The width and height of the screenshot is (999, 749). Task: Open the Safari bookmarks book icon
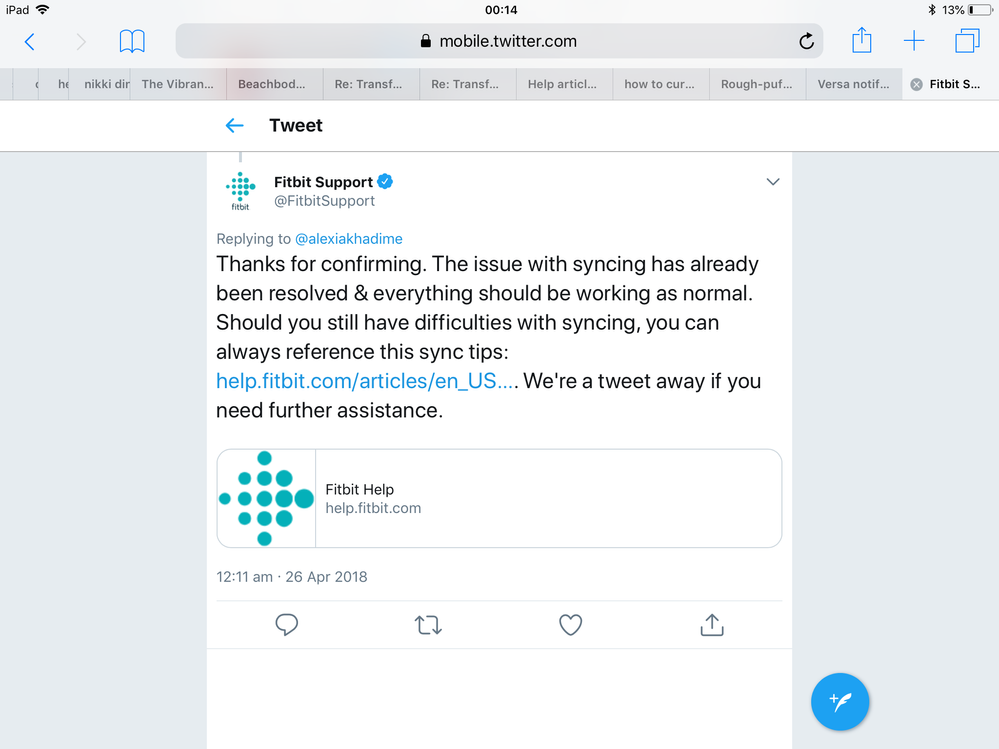tap(132, 41)
